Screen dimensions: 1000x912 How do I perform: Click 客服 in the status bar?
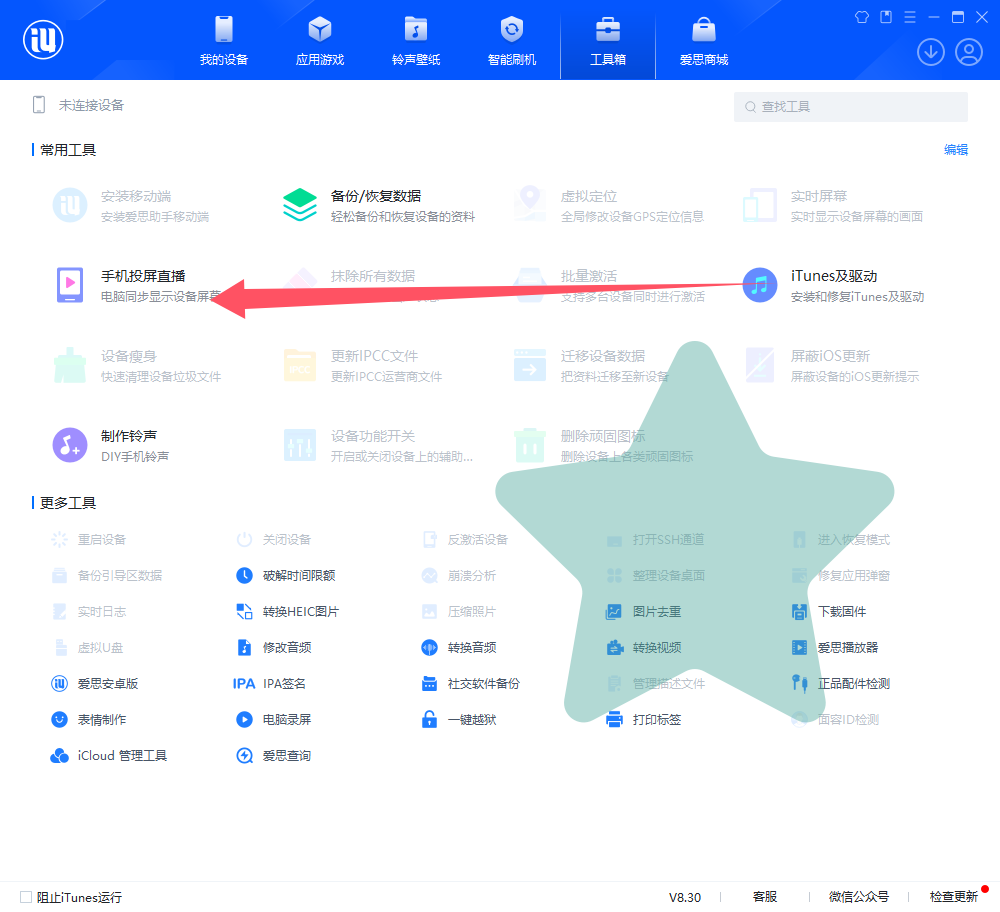pyautogui.click(x=765, y=897)
